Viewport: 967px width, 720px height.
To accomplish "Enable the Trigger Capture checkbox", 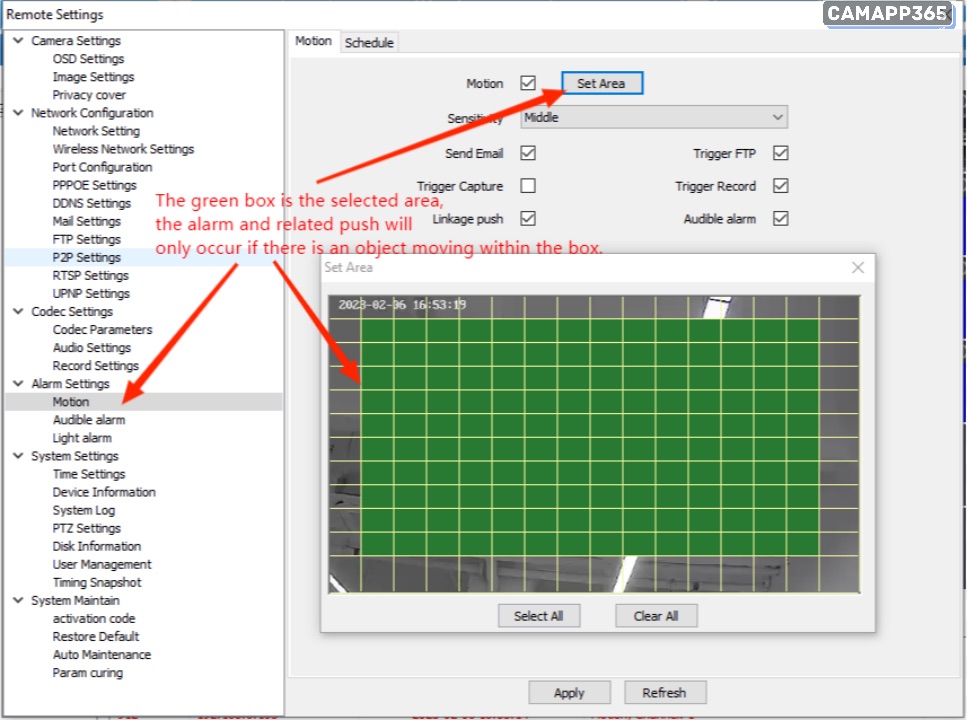I will click(x=528, y=186).
